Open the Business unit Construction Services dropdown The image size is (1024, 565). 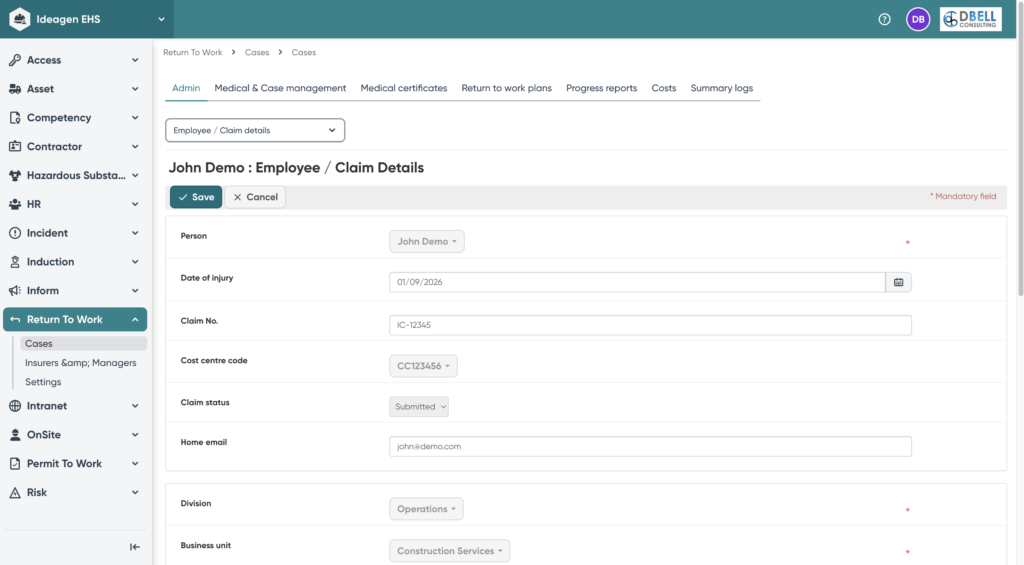point(449,551)
